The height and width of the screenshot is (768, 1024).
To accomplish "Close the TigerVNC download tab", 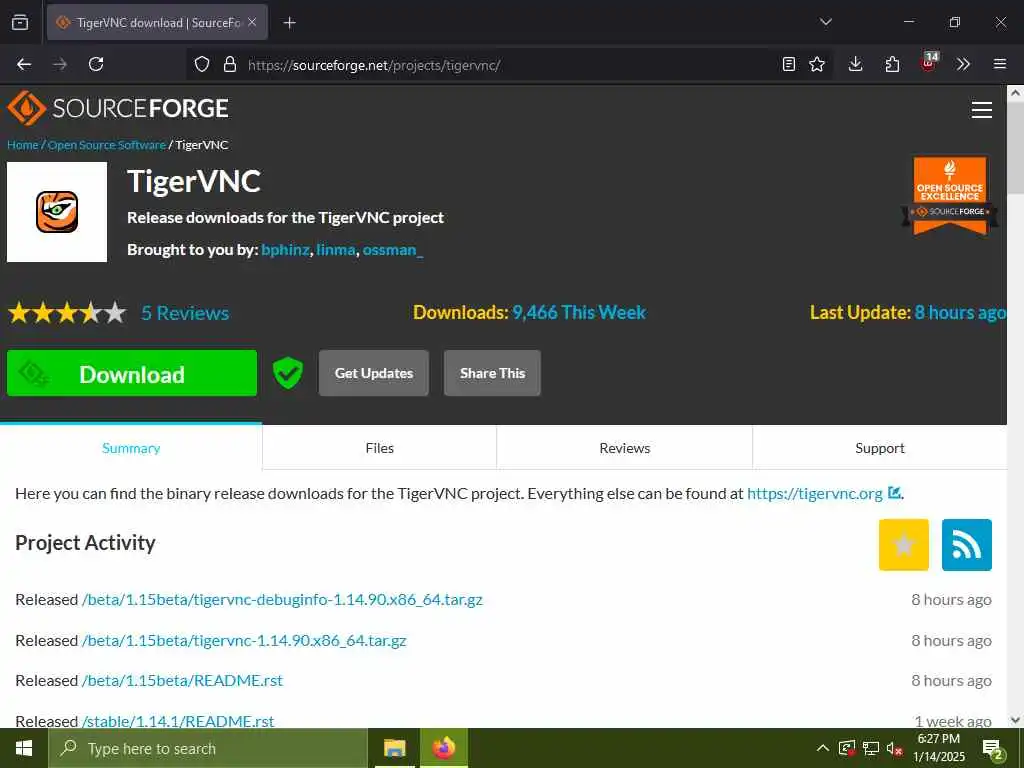I will coord(252,22).
